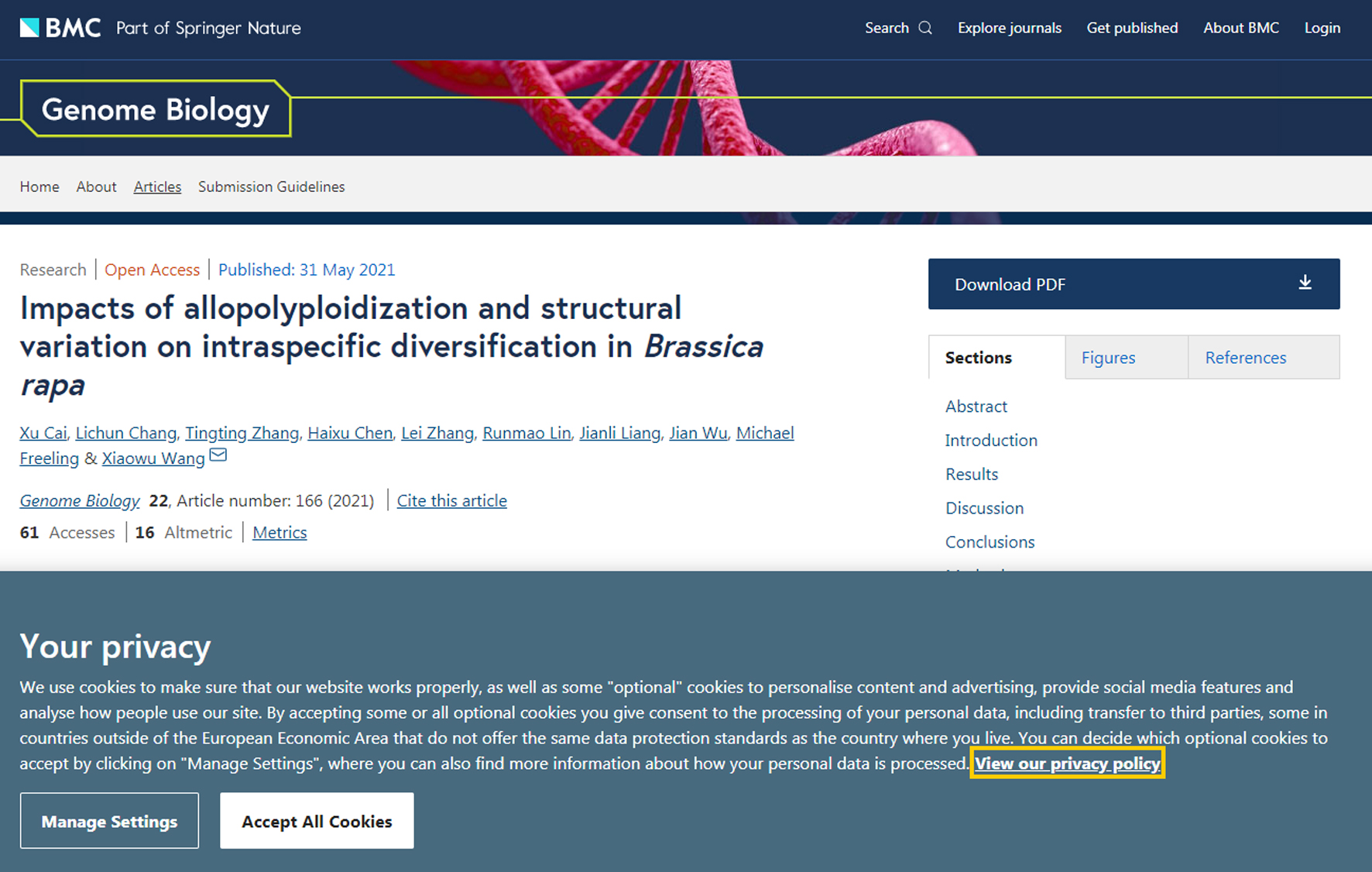
Task: Open the Metrics link
Action: [280, 533]
